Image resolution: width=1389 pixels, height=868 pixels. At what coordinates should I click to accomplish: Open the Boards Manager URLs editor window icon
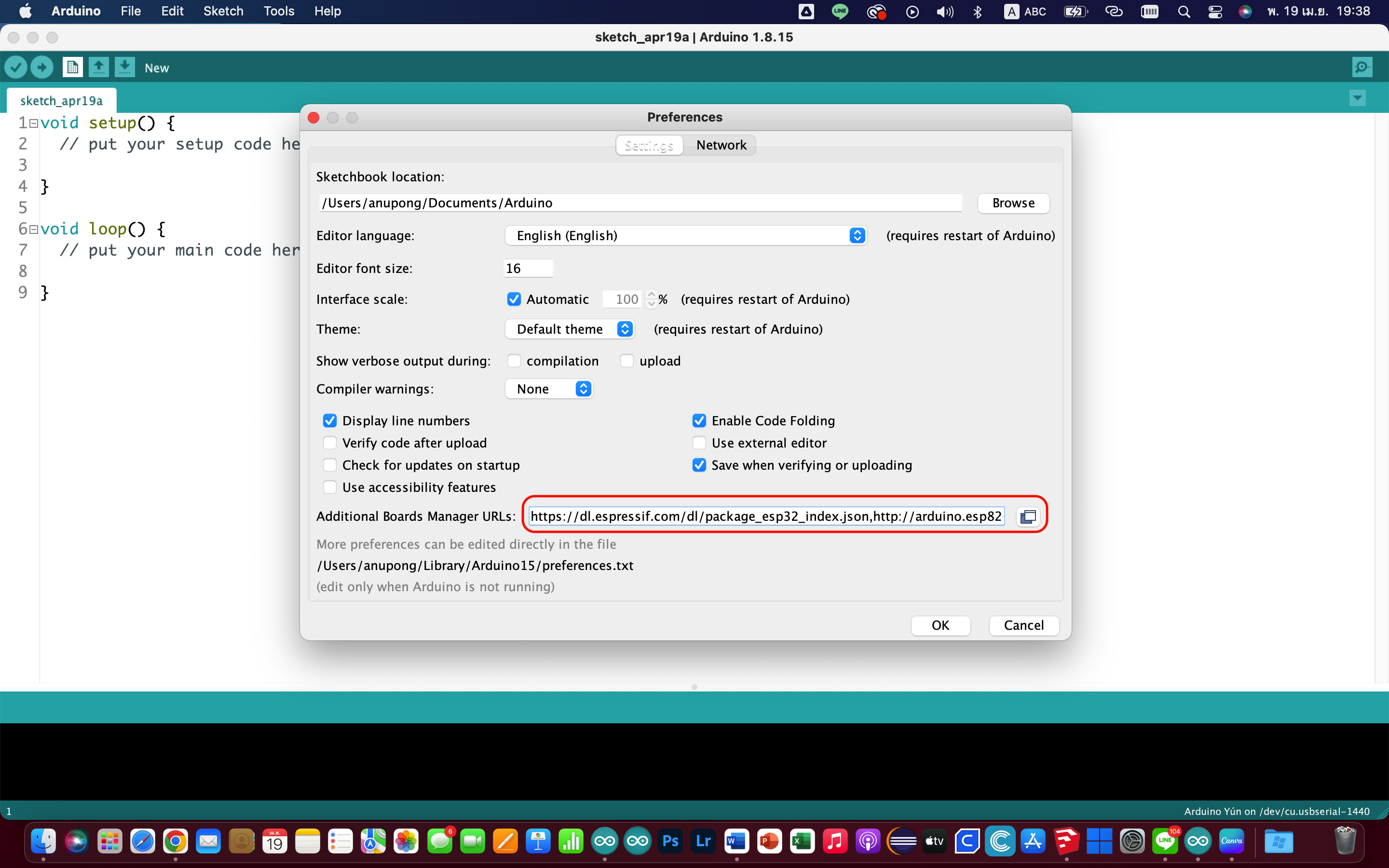(1028, 516)
